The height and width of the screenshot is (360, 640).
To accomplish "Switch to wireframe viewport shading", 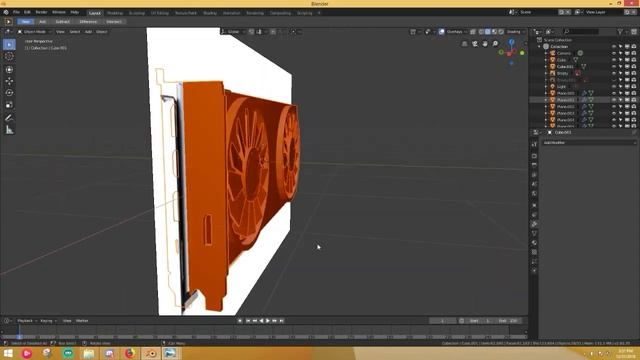I will coord(481,32).
